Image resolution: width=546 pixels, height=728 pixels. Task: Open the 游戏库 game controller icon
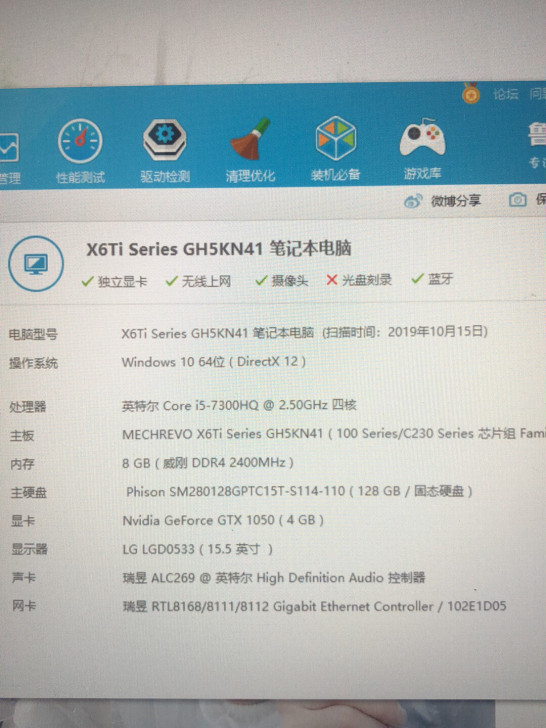[x=422, y=137]
